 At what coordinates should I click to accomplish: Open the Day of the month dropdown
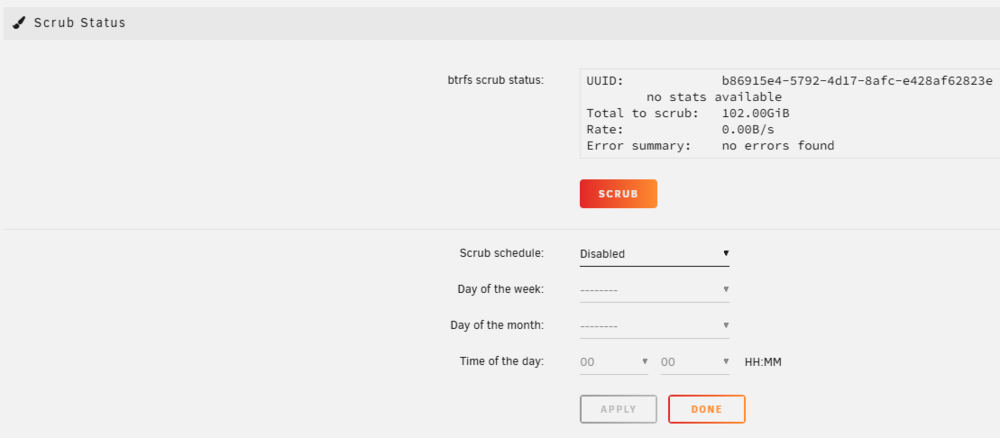pos(654,326)
